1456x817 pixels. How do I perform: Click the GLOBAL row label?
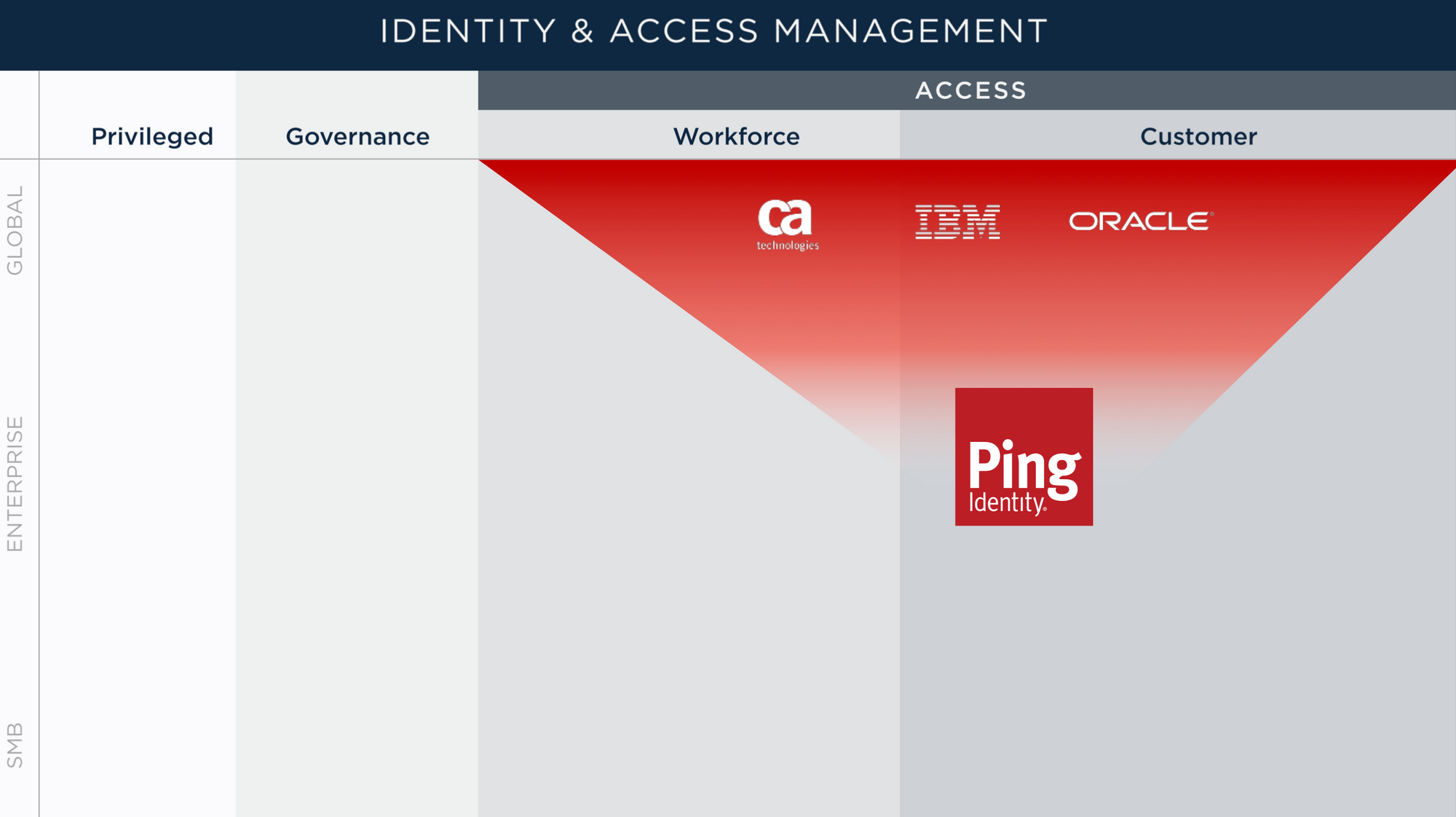(x=15, y=230)
